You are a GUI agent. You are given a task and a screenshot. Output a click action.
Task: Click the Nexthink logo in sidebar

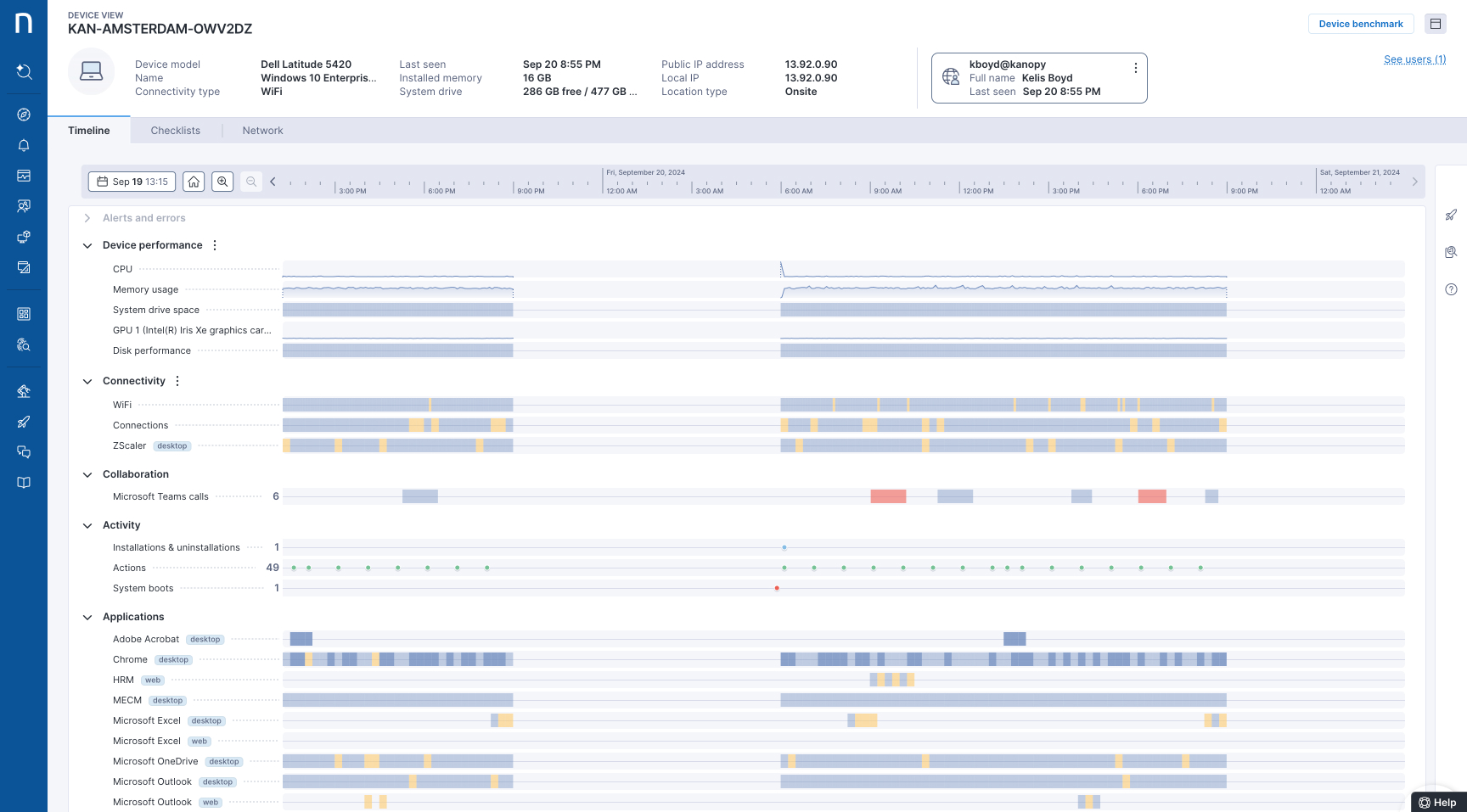coord(24,23)
